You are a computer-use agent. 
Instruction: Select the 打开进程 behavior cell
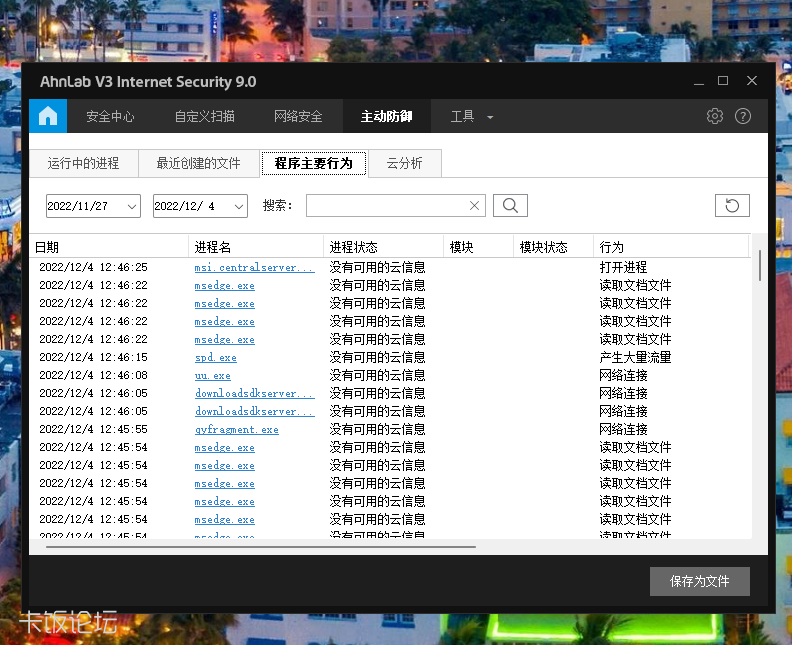(623, 267)
